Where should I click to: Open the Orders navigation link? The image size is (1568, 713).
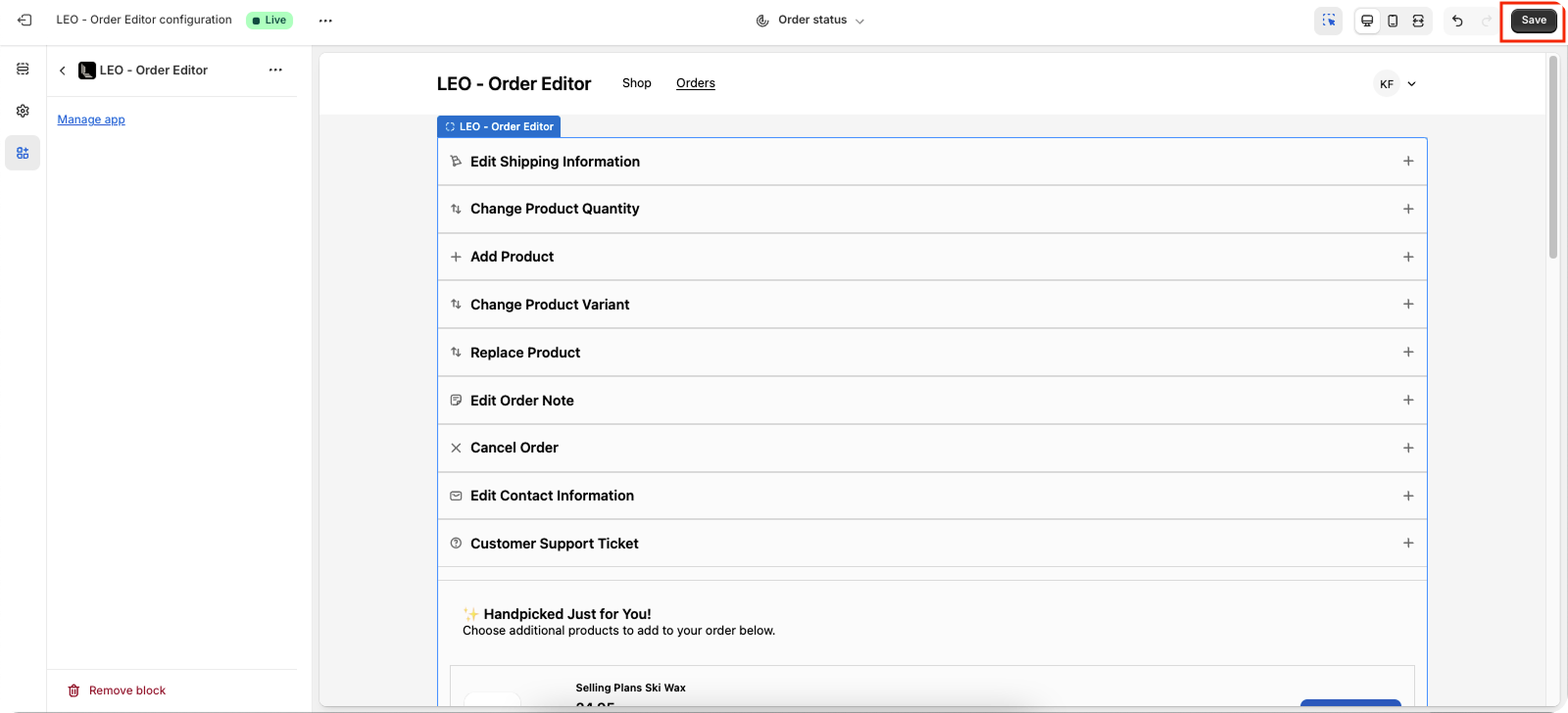(696, 83)
